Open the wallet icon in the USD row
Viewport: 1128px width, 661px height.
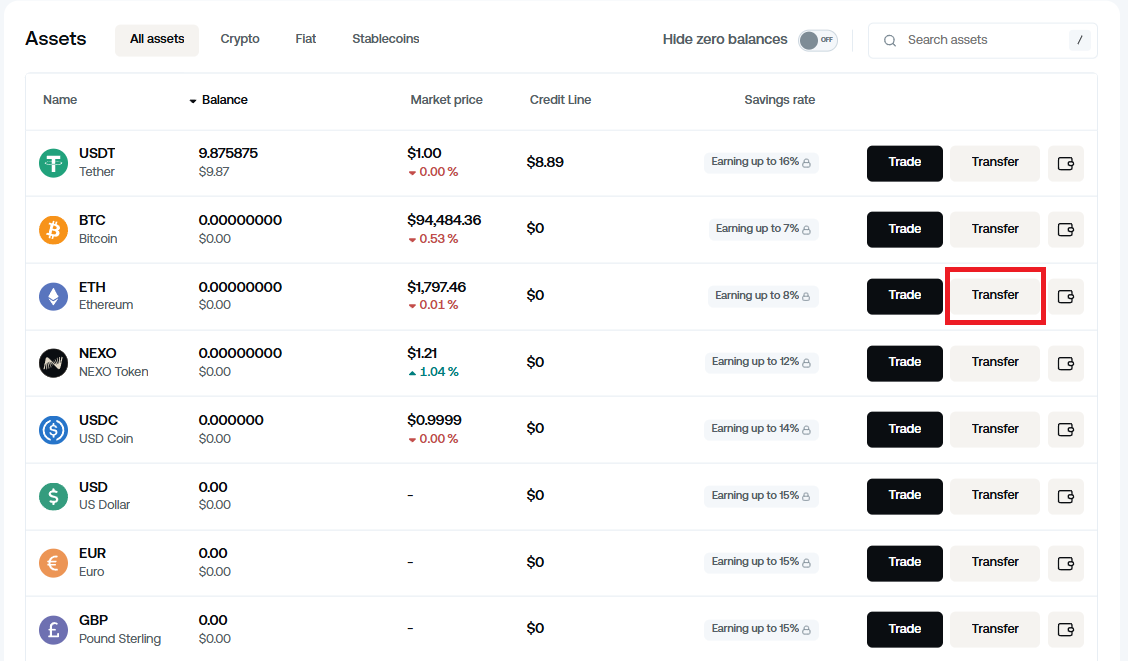click(1065, 496)
